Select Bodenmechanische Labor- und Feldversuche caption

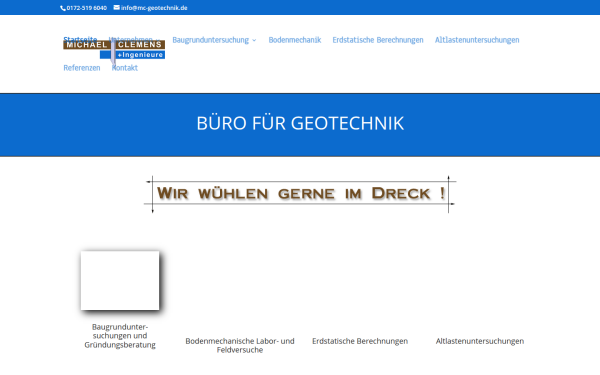pyautogui.click(x=240, y=345)
